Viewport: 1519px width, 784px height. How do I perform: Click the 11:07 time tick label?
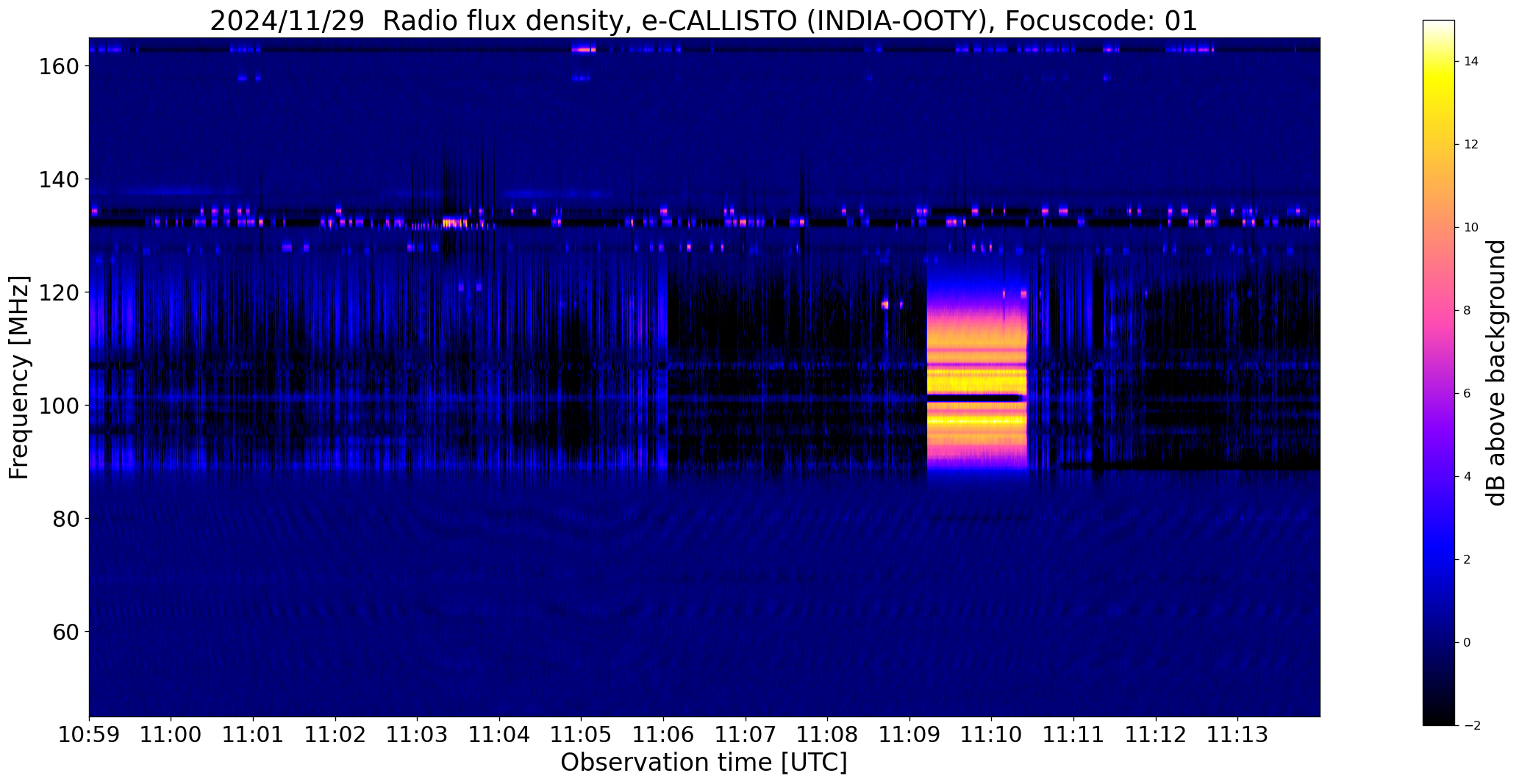[x=746, y=735]
